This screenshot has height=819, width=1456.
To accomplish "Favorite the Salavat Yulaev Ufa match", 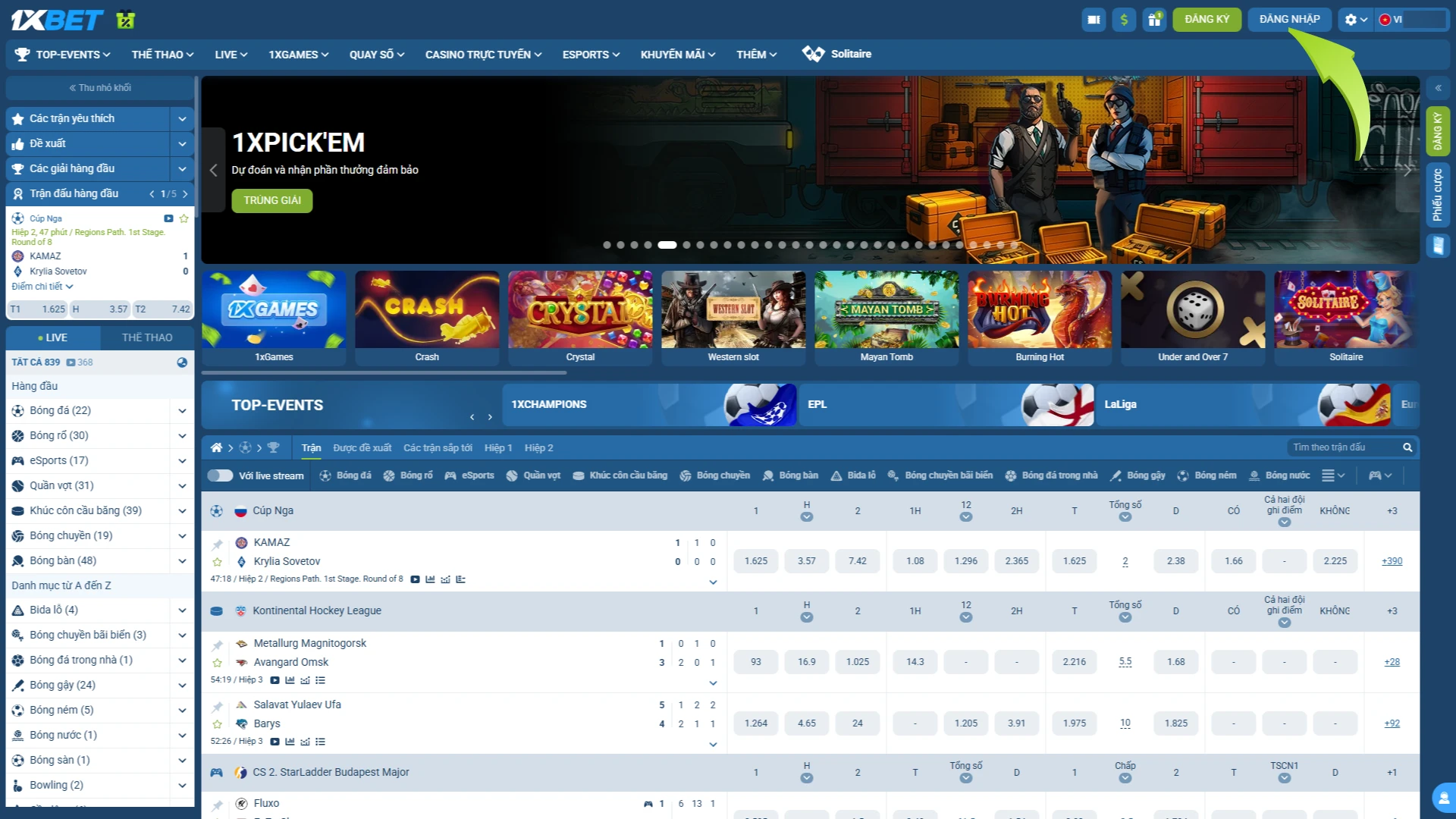I will pyautogui.click(x=218, y=724).
